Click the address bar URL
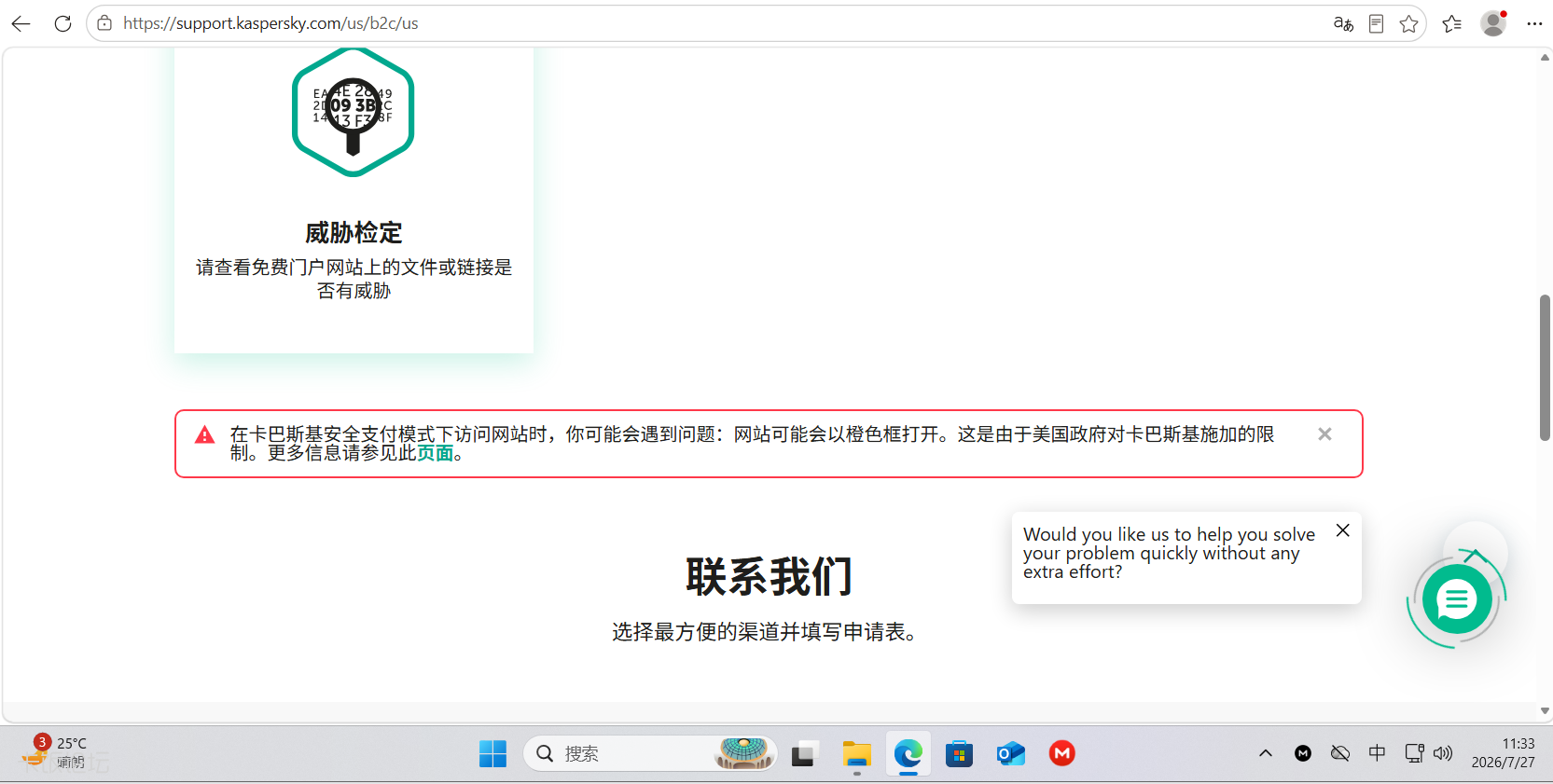 [270, 23]
